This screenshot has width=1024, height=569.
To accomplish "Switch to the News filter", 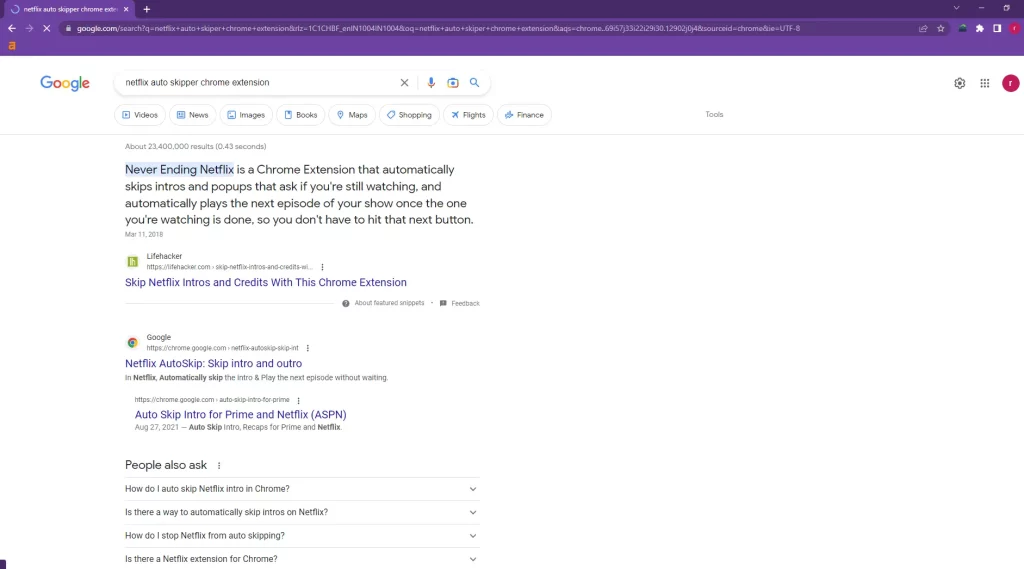I will point(193,115).
